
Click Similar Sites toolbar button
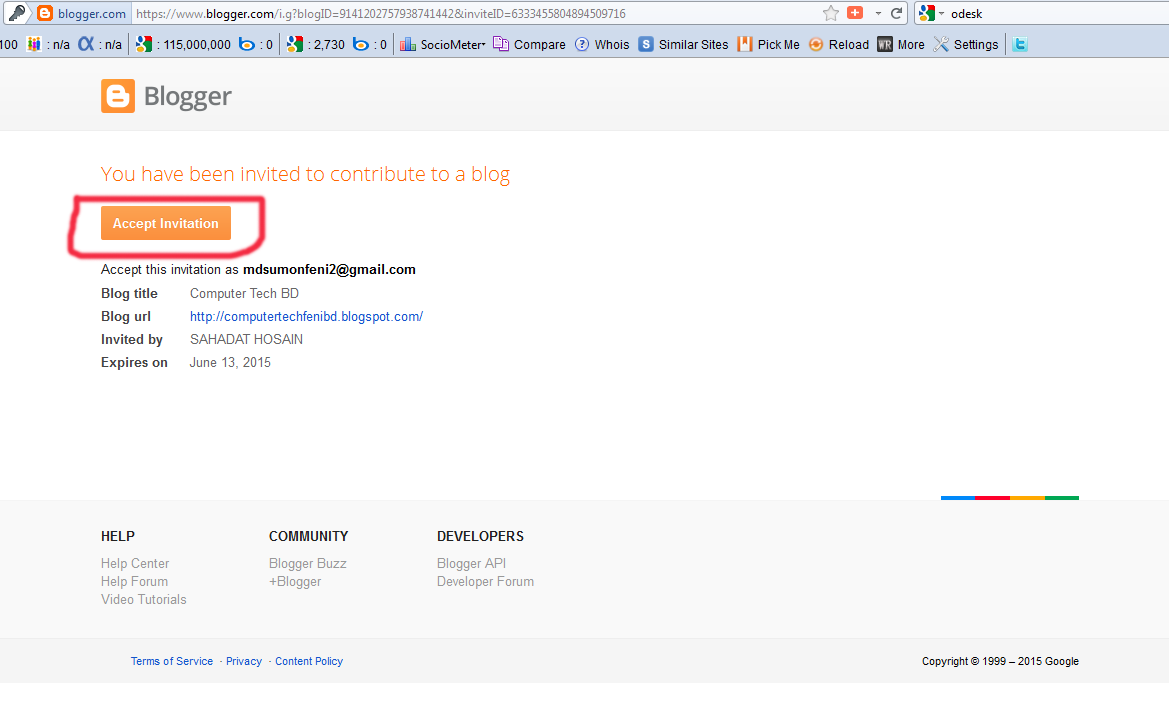click(683, 44)
